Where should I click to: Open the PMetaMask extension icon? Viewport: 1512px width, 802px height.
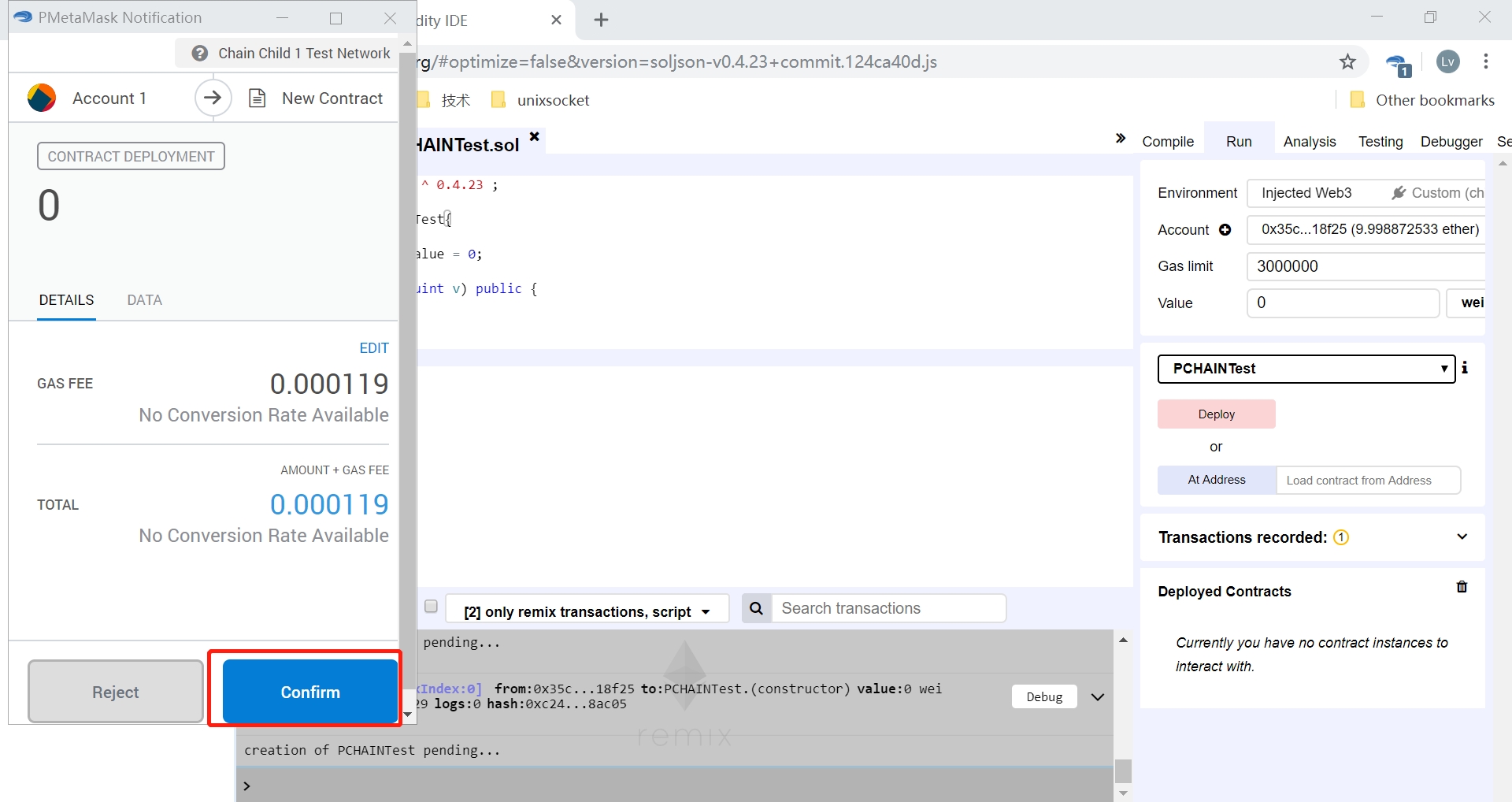click(x=1398, y=65)
